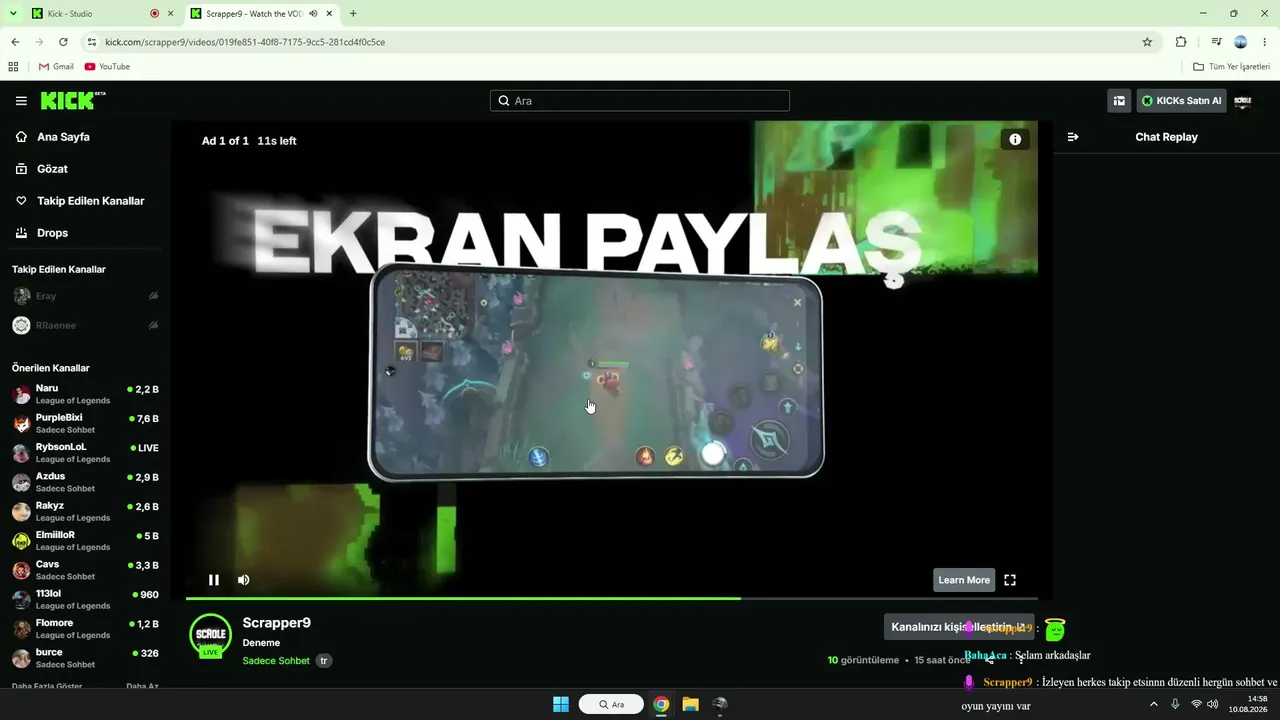Enter fullscreen on the video player
The image size is (1280, 720).
point(1010,580)
